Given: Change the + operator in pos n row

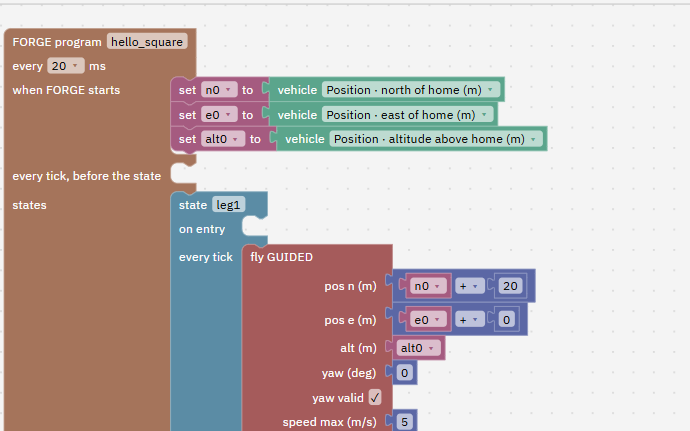Looking at the screenshot, I should point(469,286).
